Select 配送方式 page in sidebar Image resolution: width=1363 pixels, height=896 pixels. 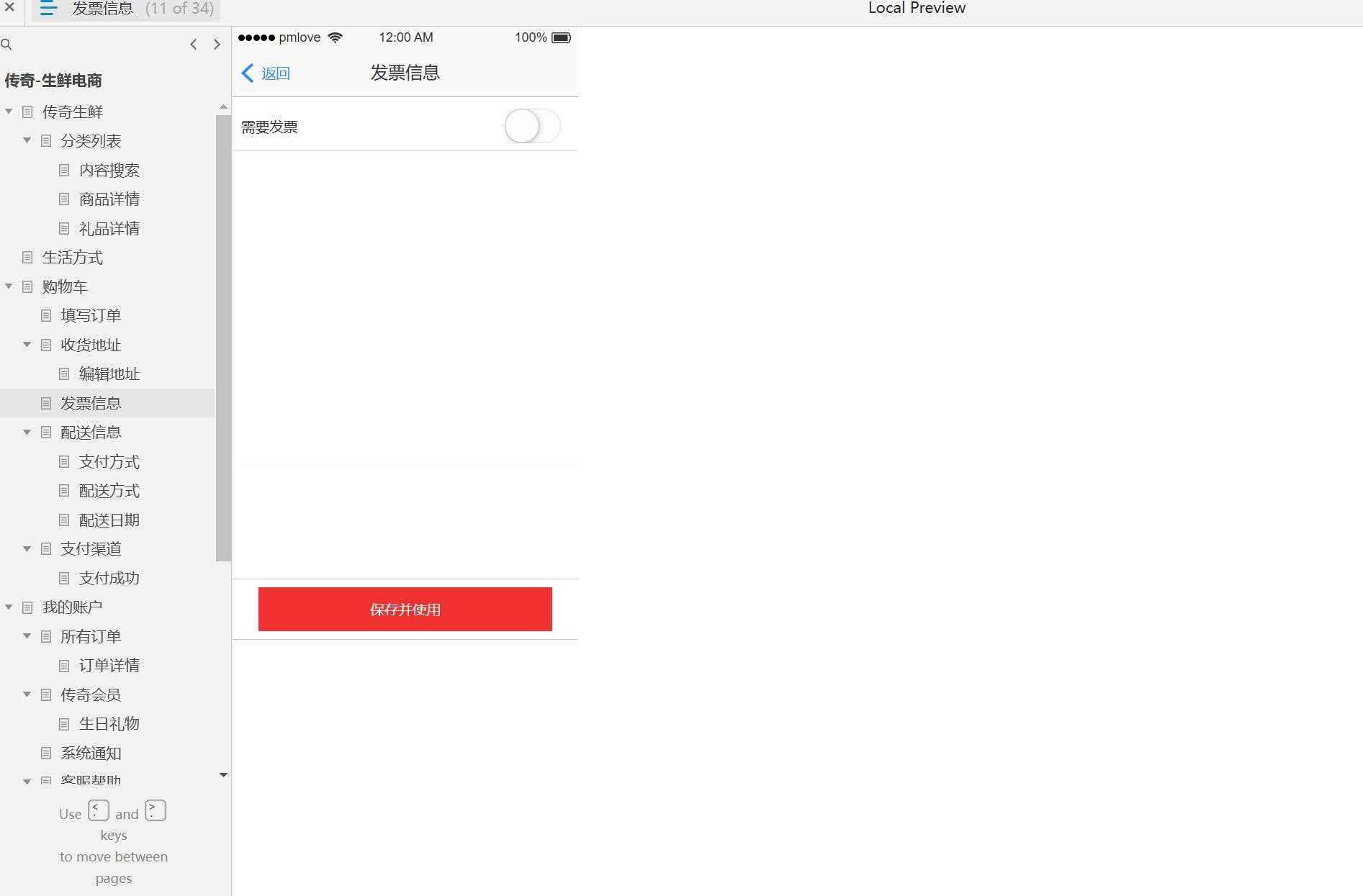[x=109, y=491]
